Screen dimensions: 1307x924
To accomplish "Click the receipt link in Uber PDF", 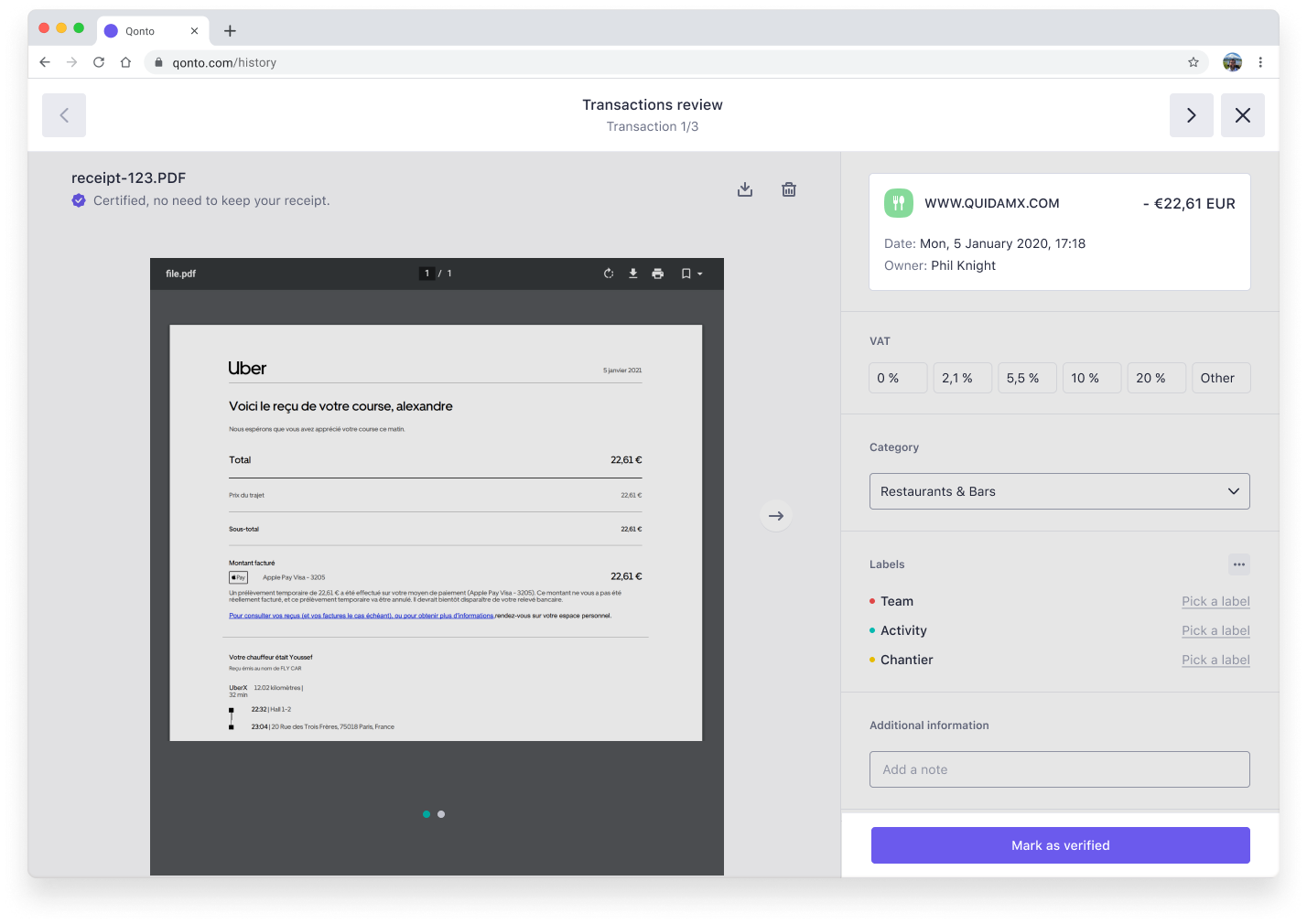I will (362, 616).
